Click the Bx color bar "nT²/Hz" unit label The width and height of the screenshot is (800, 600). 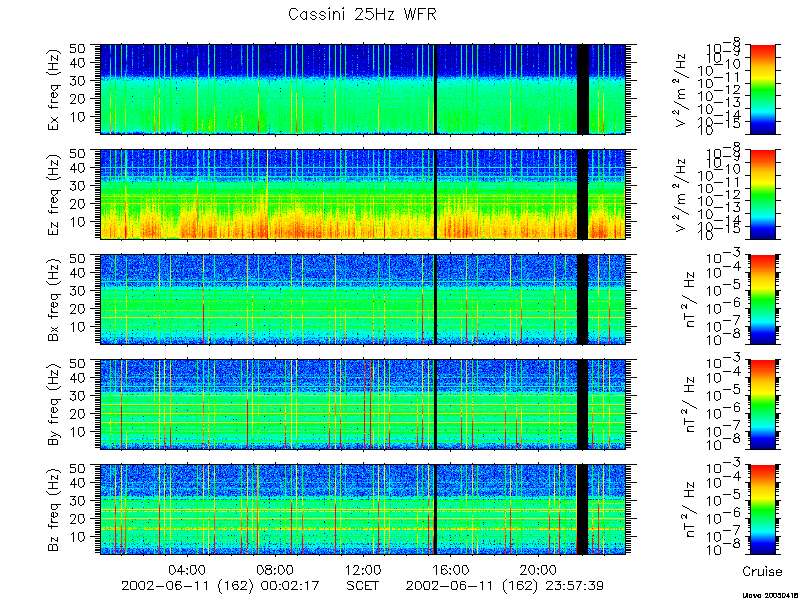coord(688,300)
